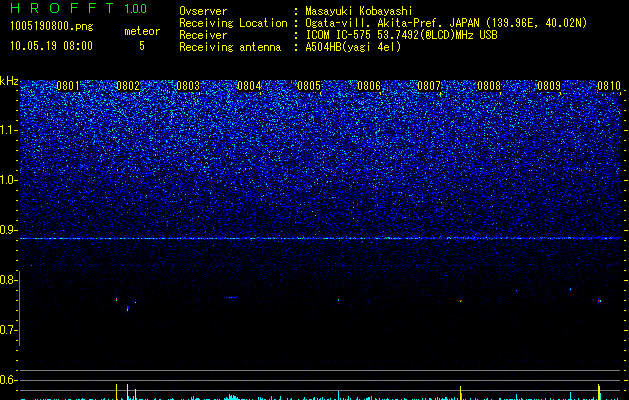Click the small meteor echo dot below 0805
Screen dimensions: 629x400
[339, 300]
